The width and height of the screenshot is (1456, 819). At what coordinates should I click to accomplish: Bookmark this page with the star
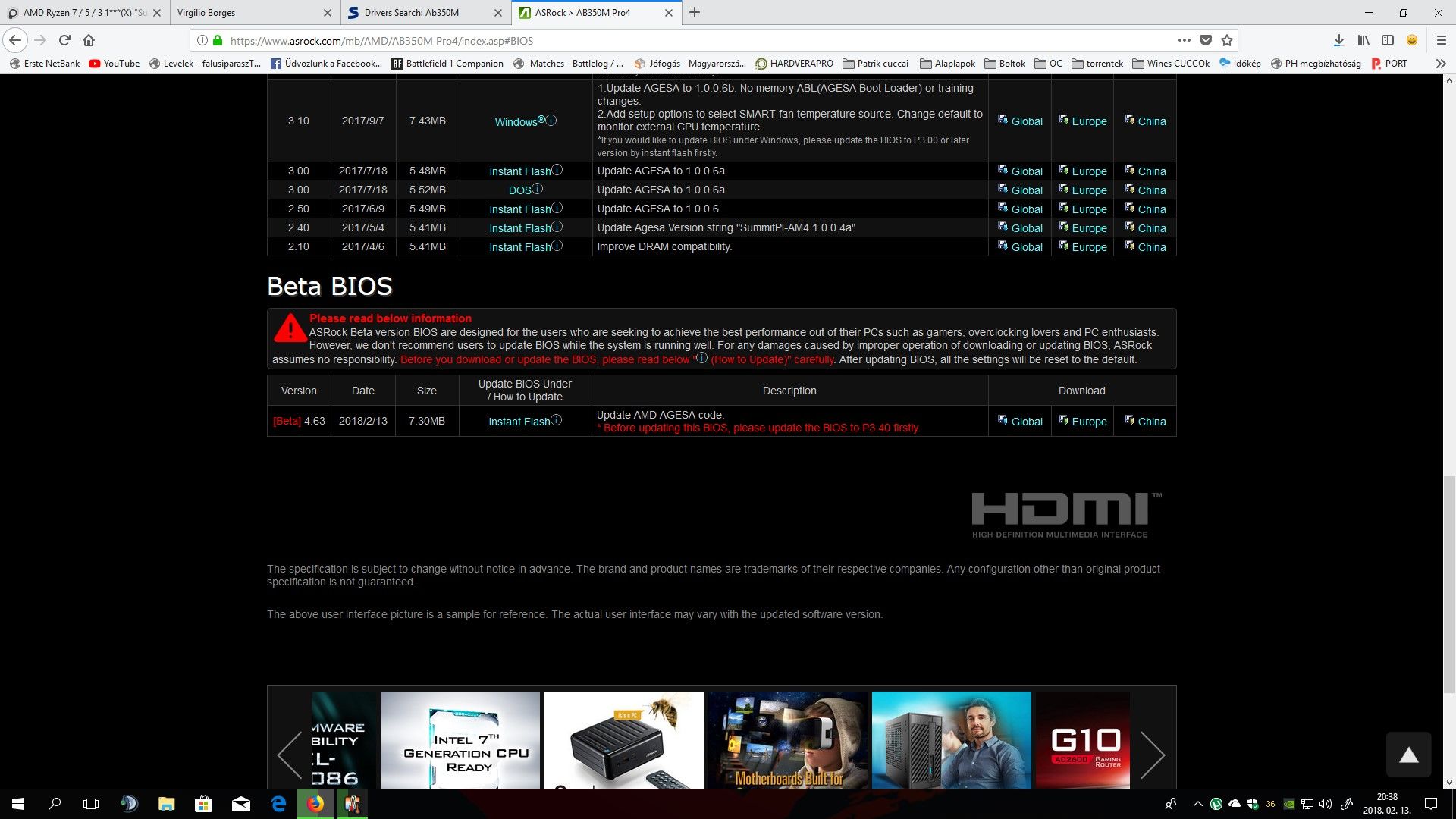click(x=1227, y=40)
